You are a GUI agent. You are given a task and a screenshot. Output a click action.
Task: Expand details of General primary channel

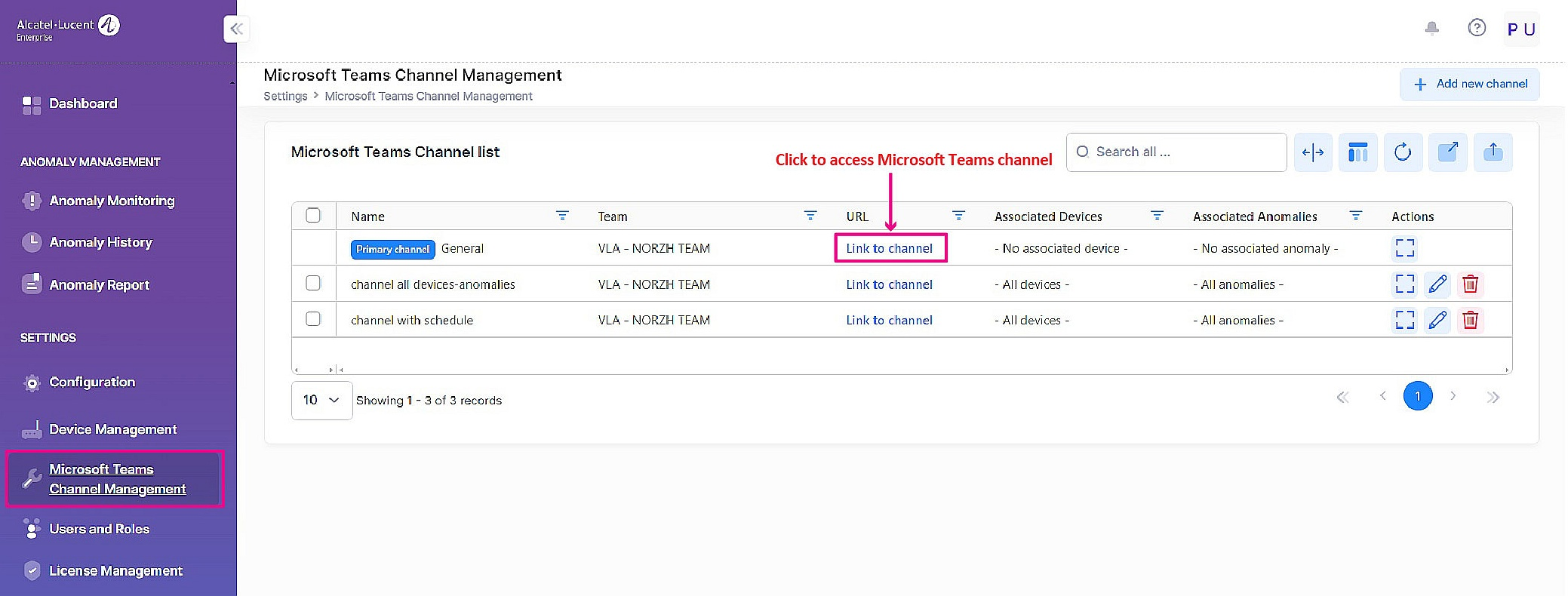pyautogui.click(x=1404, y=248)
